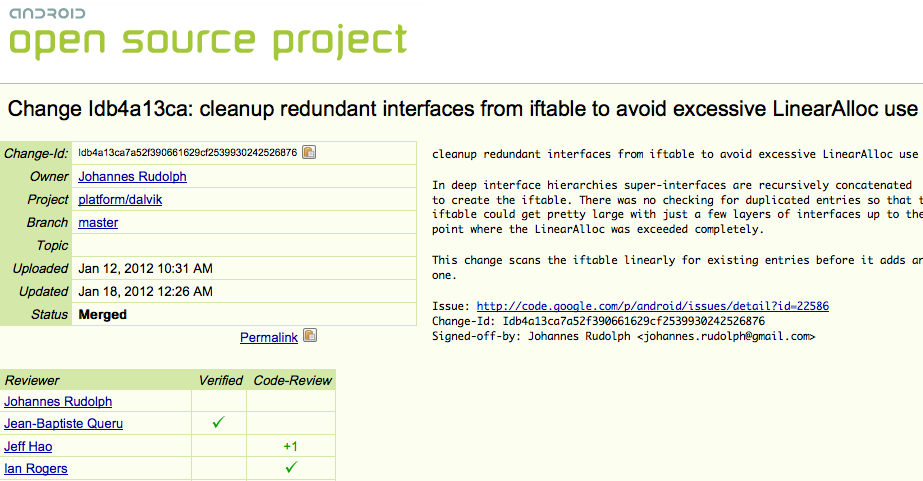
Task: Click the Reviewer column header
Action: [32, 380]
